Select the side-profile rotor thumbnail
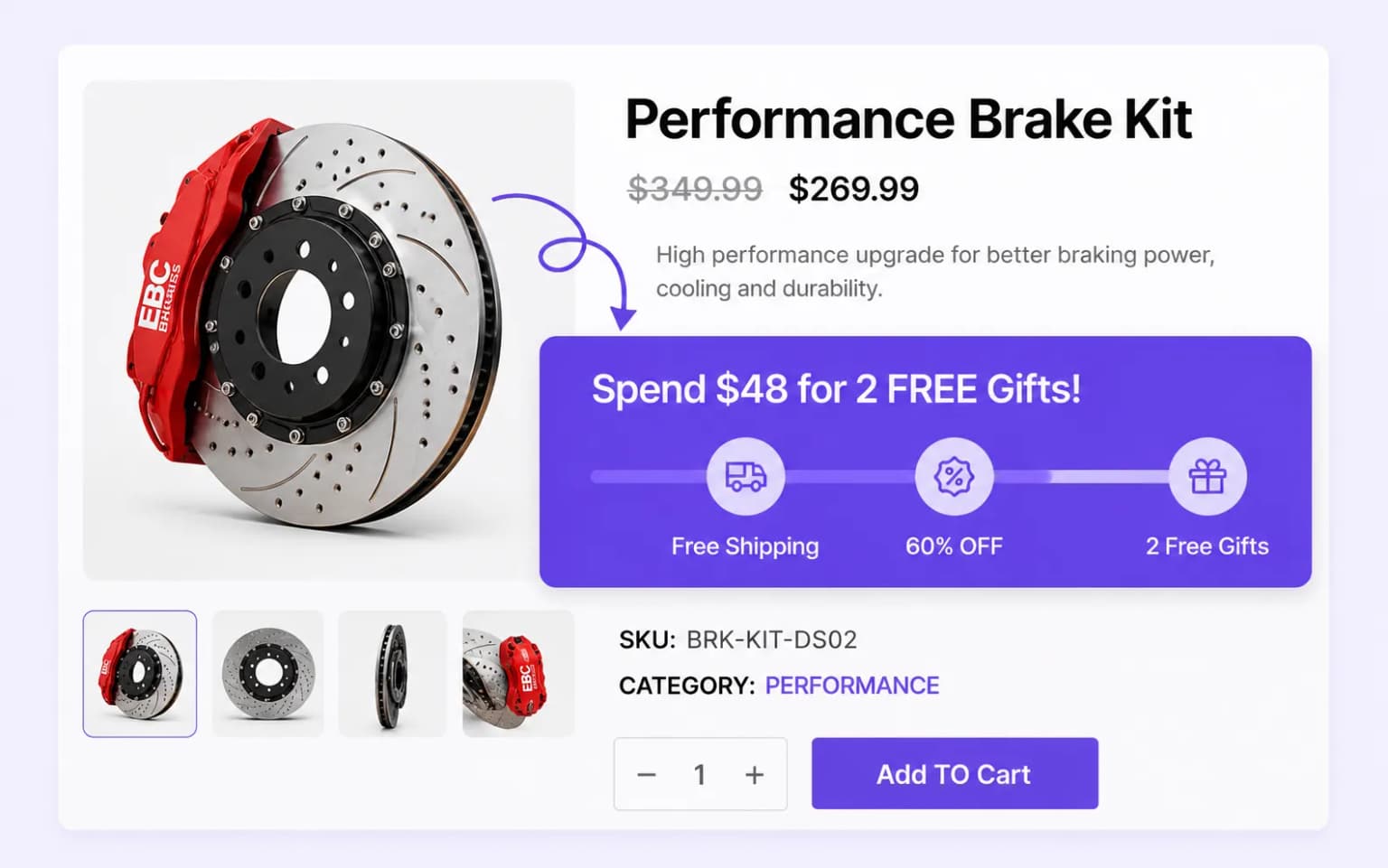Screen dimensions: 1388x868 [x=392, y=674]
